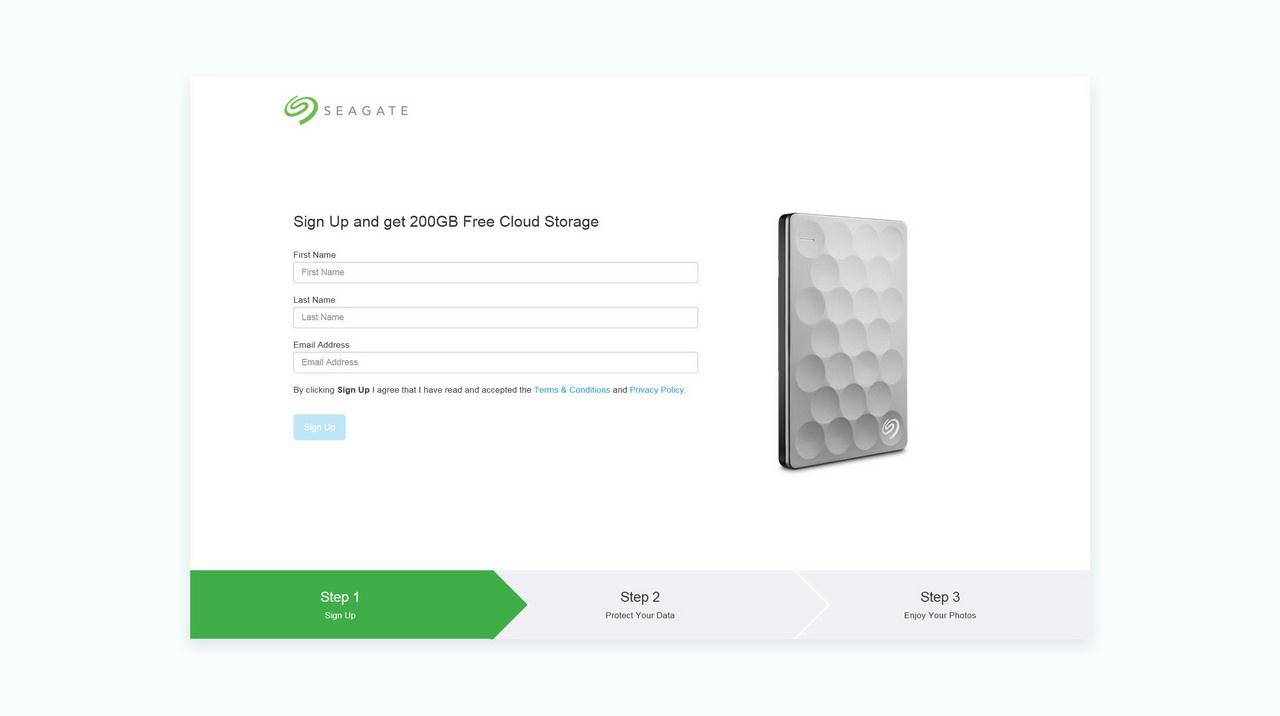Click the 200GB Free Cloud Storage heading
1280x716 pixels.
click(504, 222)
